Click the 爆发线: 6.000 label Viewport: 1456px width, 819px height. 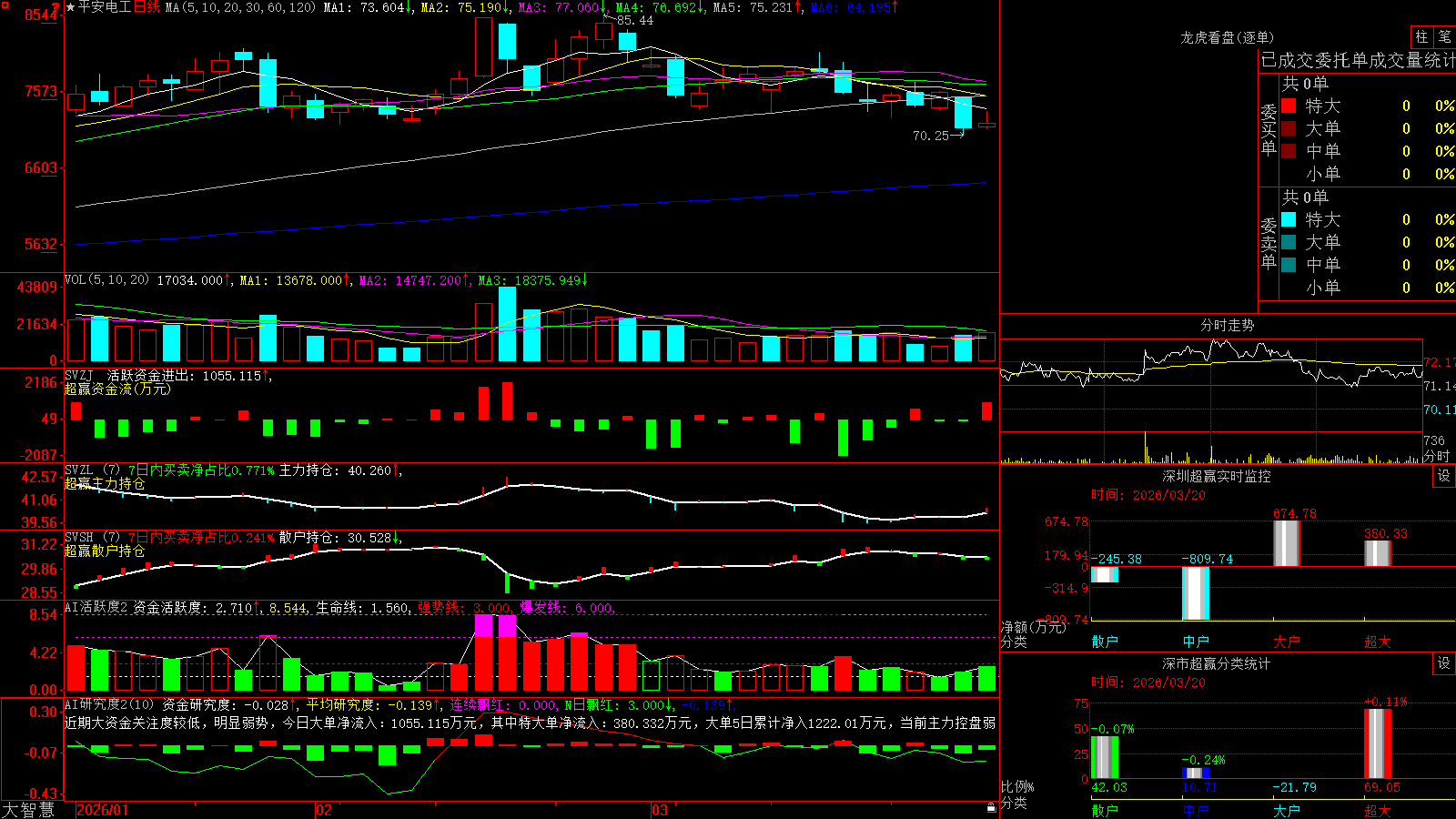(x=566, y=608)
